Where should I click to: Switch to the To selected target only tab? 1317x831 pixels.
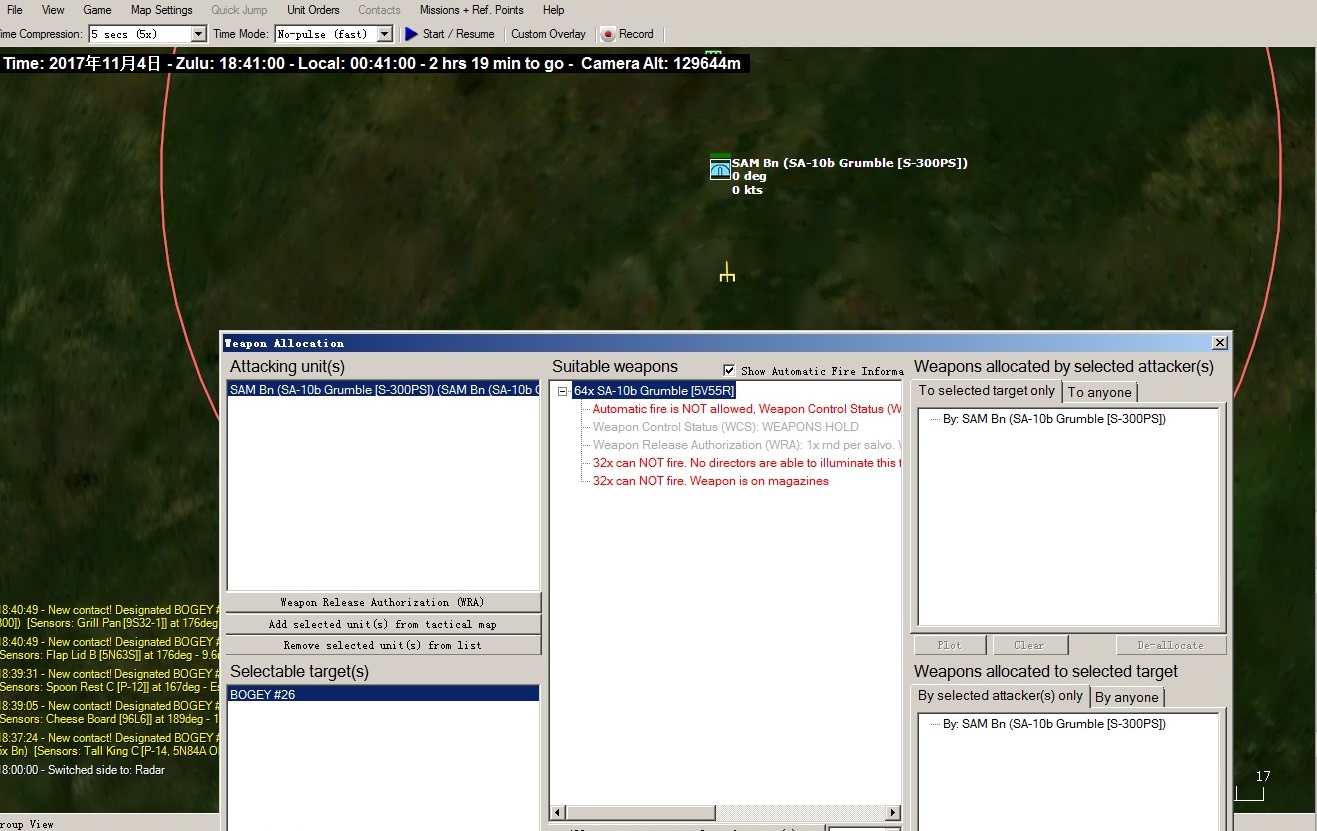[986, 391]
